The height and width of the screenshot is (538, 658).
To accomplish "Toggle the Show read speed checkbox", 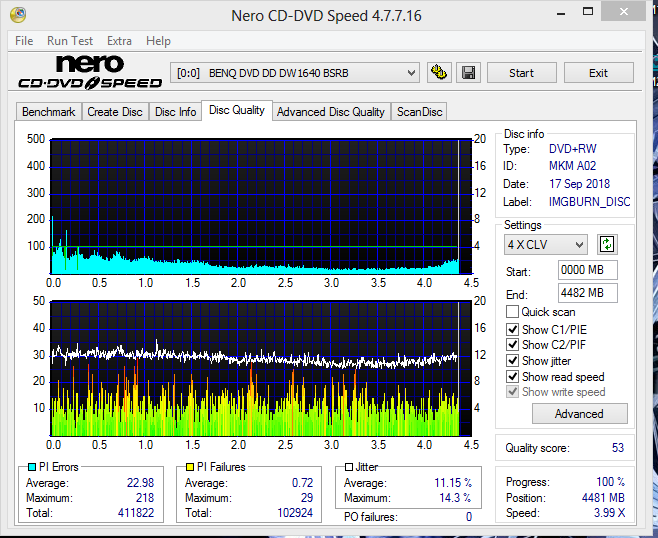I will [x=512, y=376].
